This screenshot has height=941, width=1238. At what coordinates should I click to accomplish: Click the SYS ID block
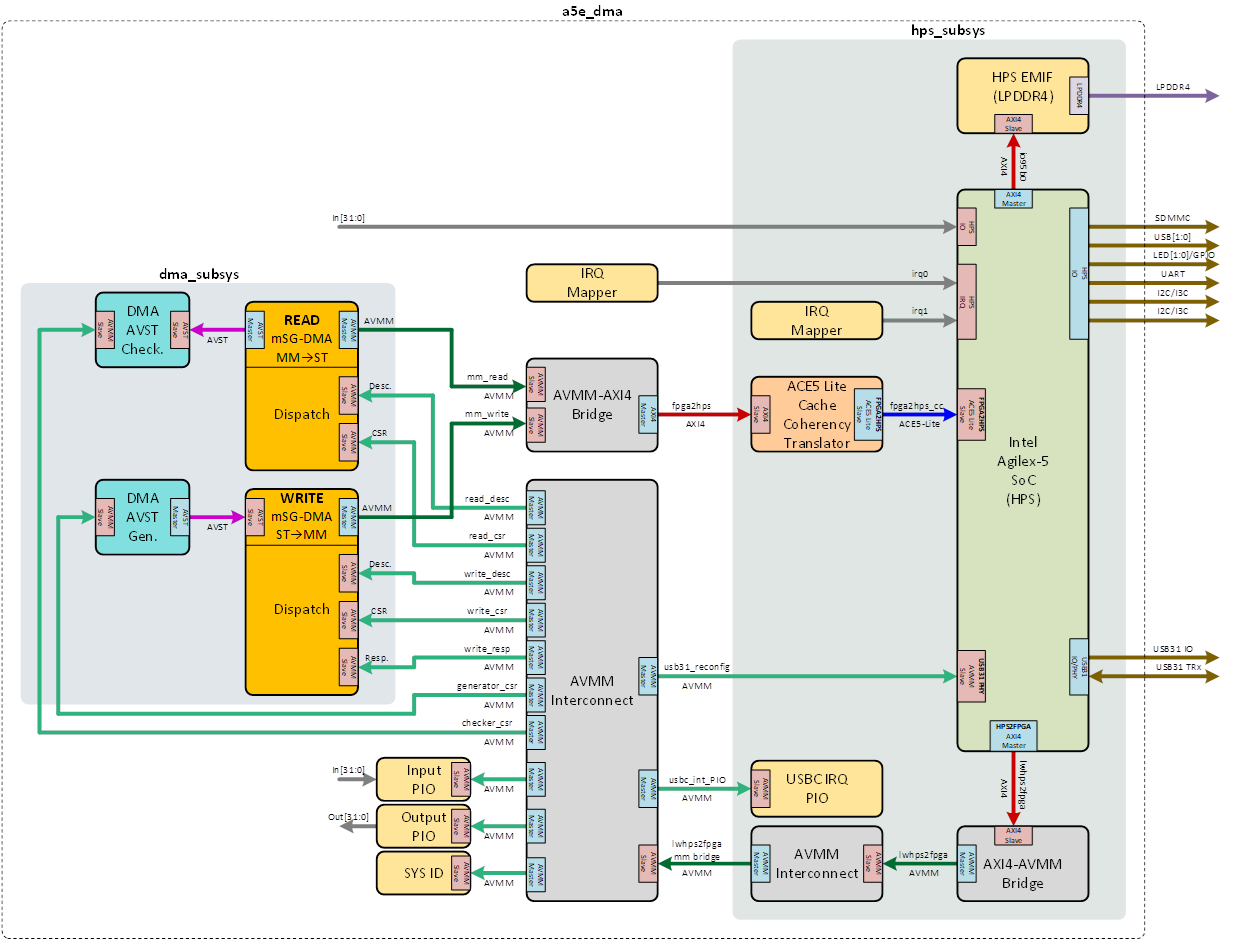click(423, 873)
